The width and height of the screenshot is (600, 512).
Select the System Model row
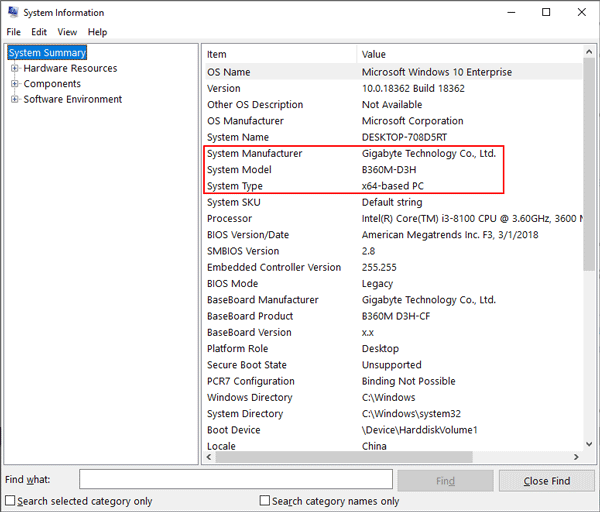(393, 170)
